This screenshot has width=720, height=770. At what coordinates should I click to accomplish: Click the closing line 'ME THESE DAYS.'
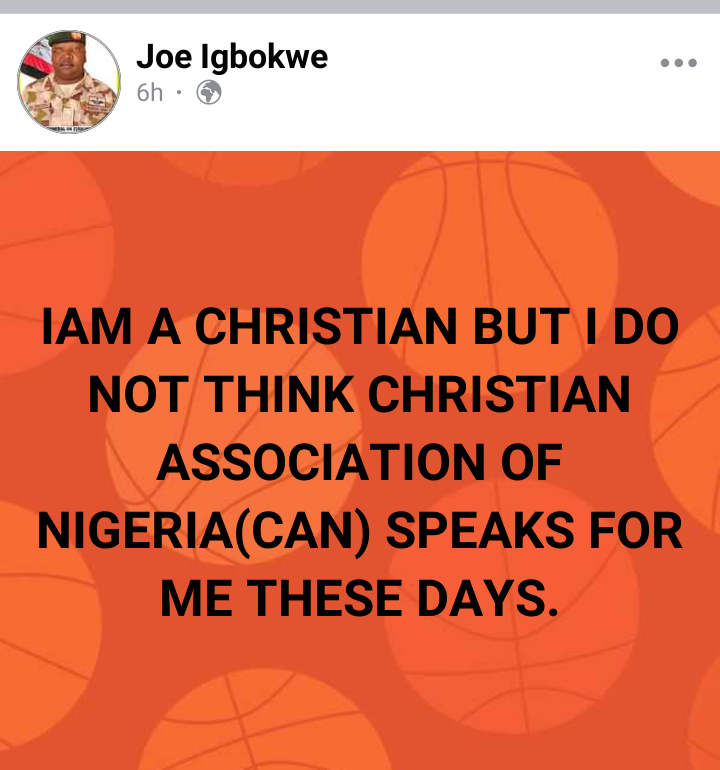tap(360, 599)
